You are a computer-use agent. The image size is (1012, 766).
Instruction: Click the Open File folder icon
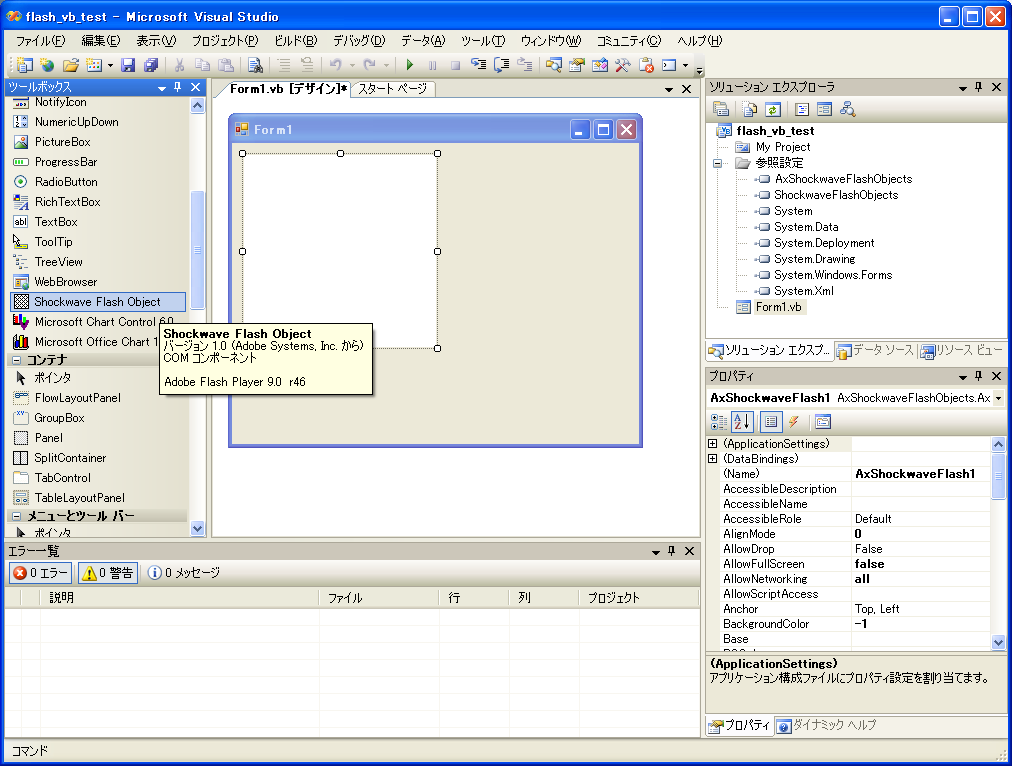(x=70, y=65)
